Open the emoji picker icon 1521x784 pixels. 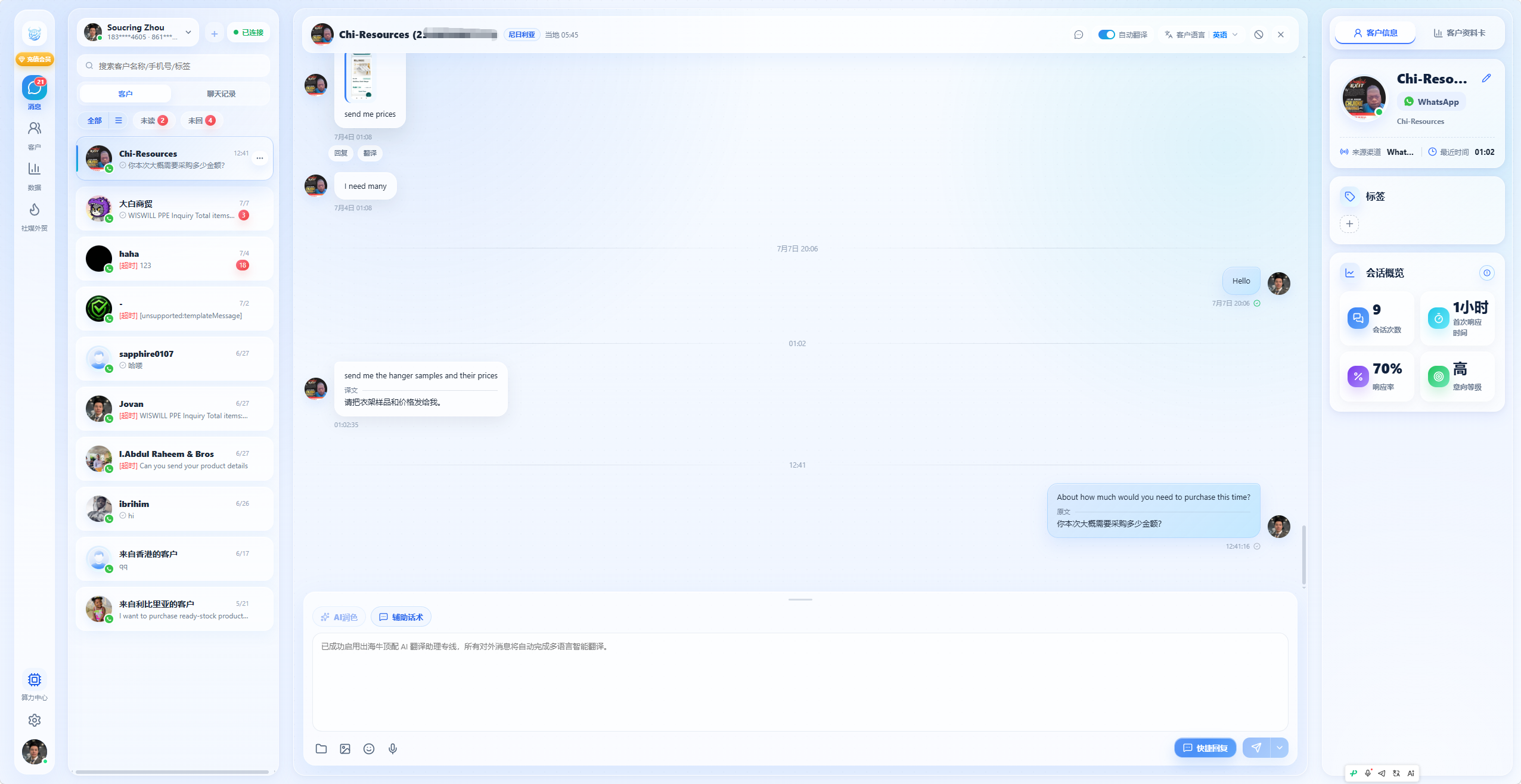coord(369,749)
